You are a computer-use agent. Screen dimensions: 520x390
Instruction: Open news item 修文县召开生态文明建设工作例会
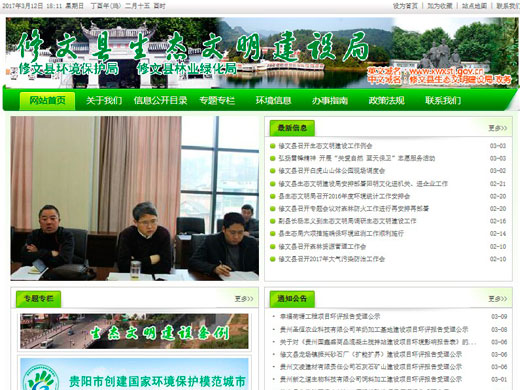pos(325,146)
